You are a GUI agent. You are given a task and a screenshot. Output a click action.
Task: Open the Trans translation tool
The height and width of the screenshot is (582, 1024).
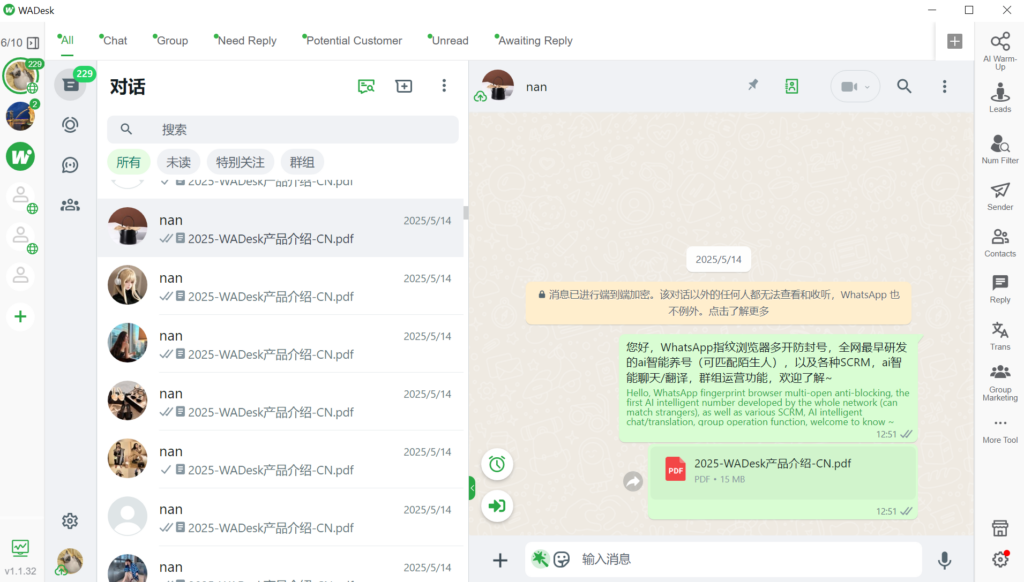pyautogui.click(x=1000, y=336)
